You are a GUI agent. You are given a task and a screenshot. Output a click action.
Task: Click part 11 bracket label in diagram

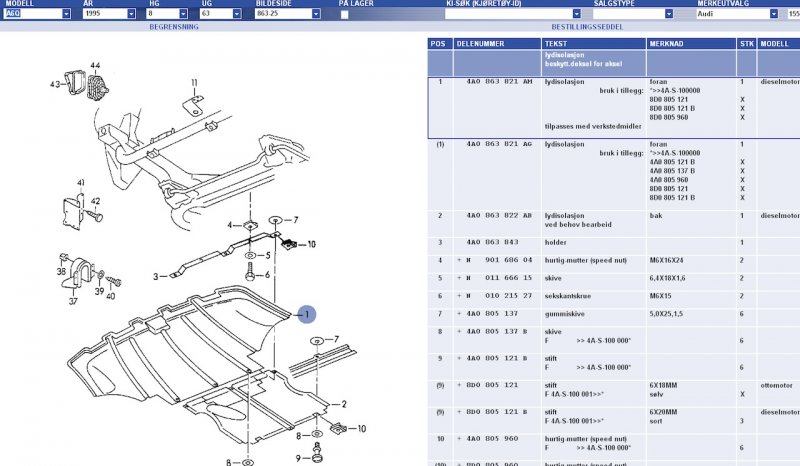tap(195, 82)
